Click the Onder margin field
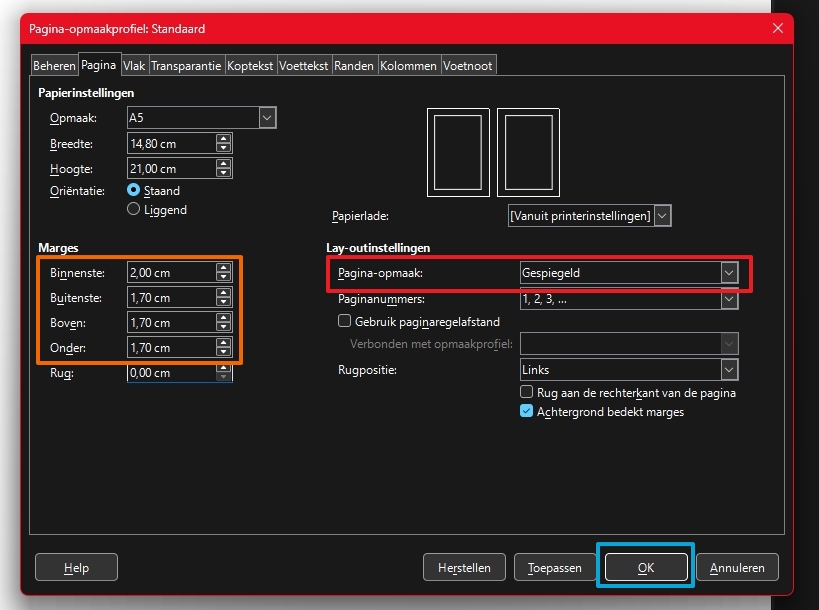The width and height of the screenshot is (819, 610). 171,348
